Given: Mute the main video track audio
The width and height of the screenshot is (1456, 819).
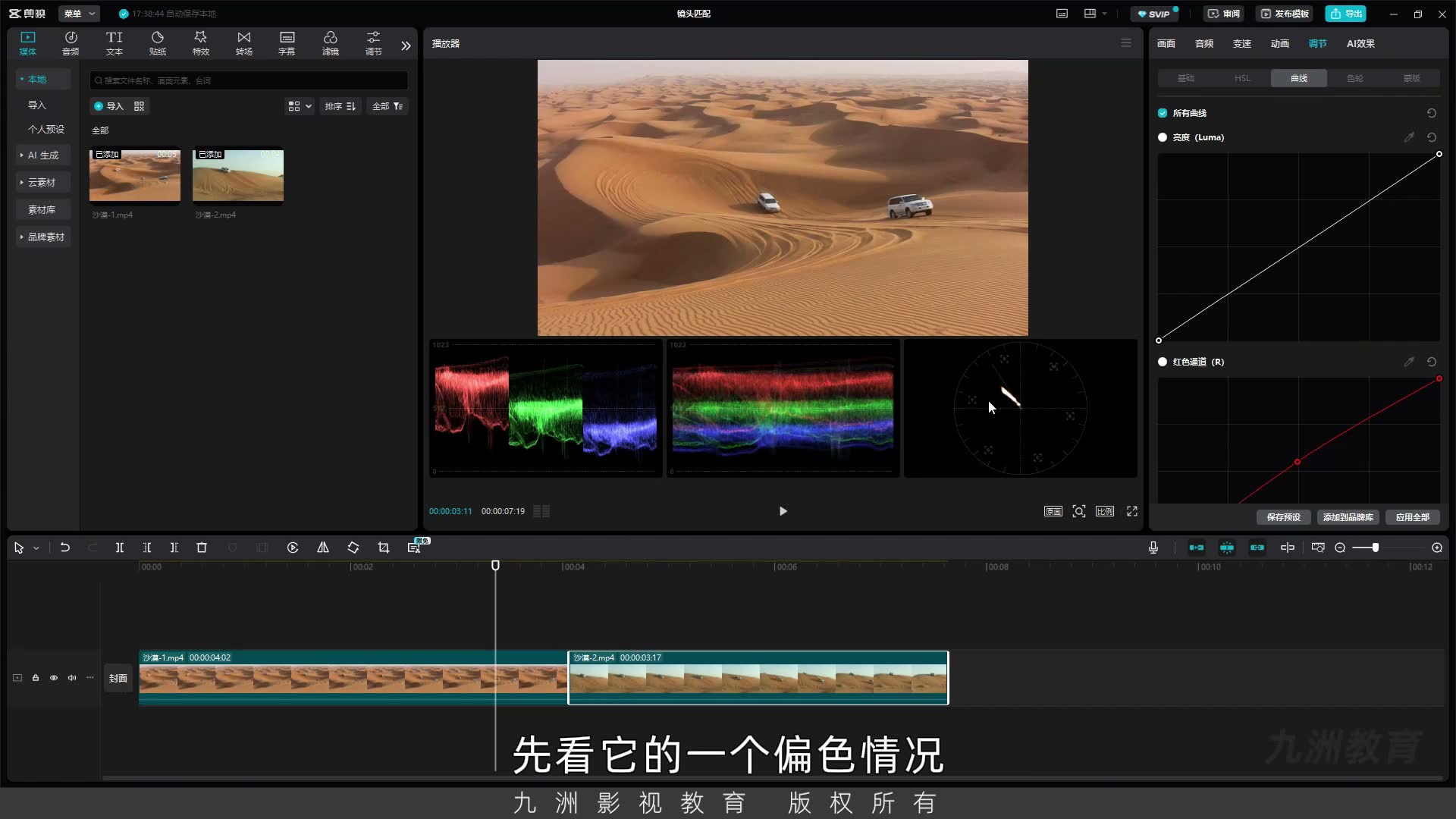Looking at the screenshot, I should (72, 678).
